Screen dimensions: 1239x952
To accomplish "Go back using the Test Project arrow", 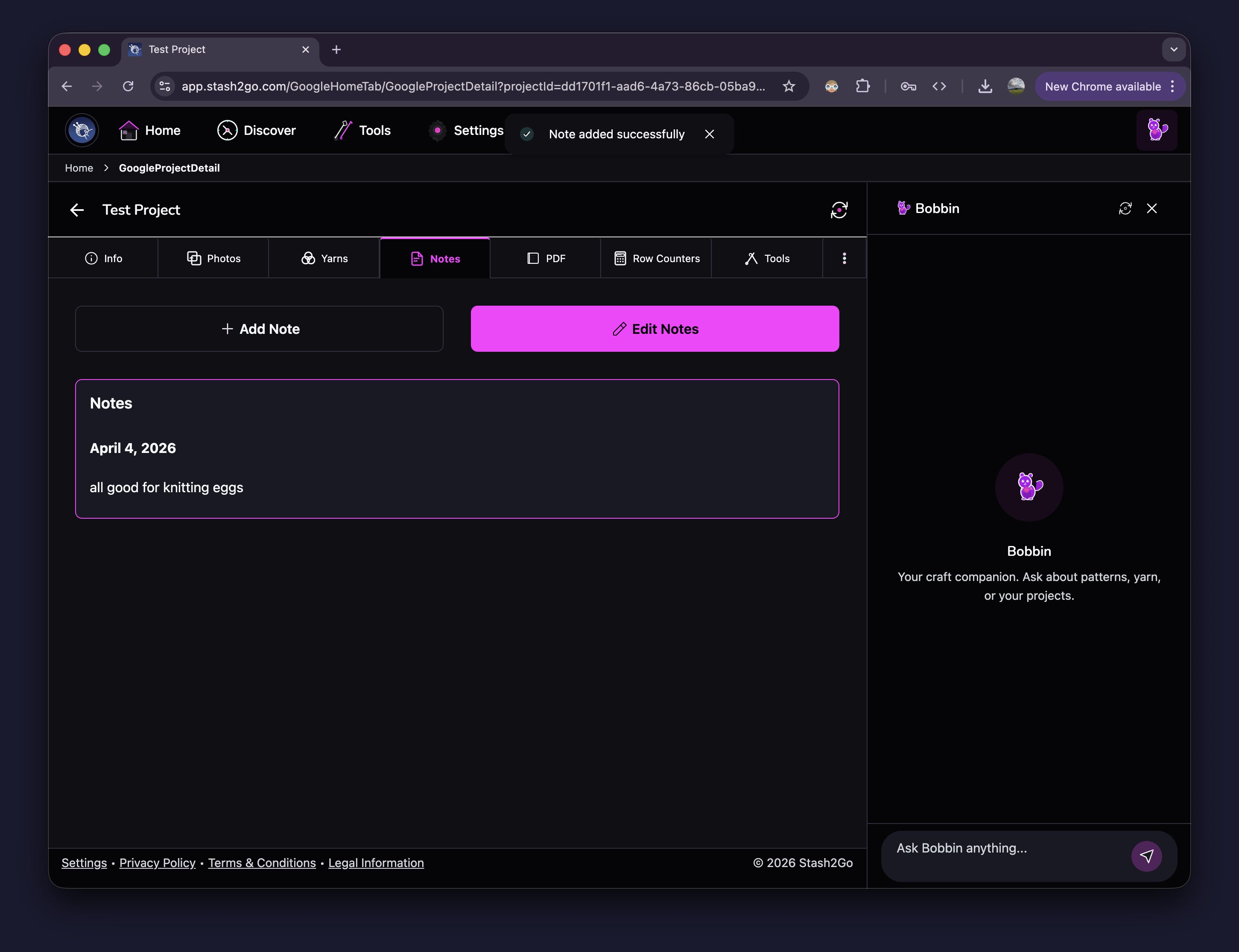I will tap(77, 210).
